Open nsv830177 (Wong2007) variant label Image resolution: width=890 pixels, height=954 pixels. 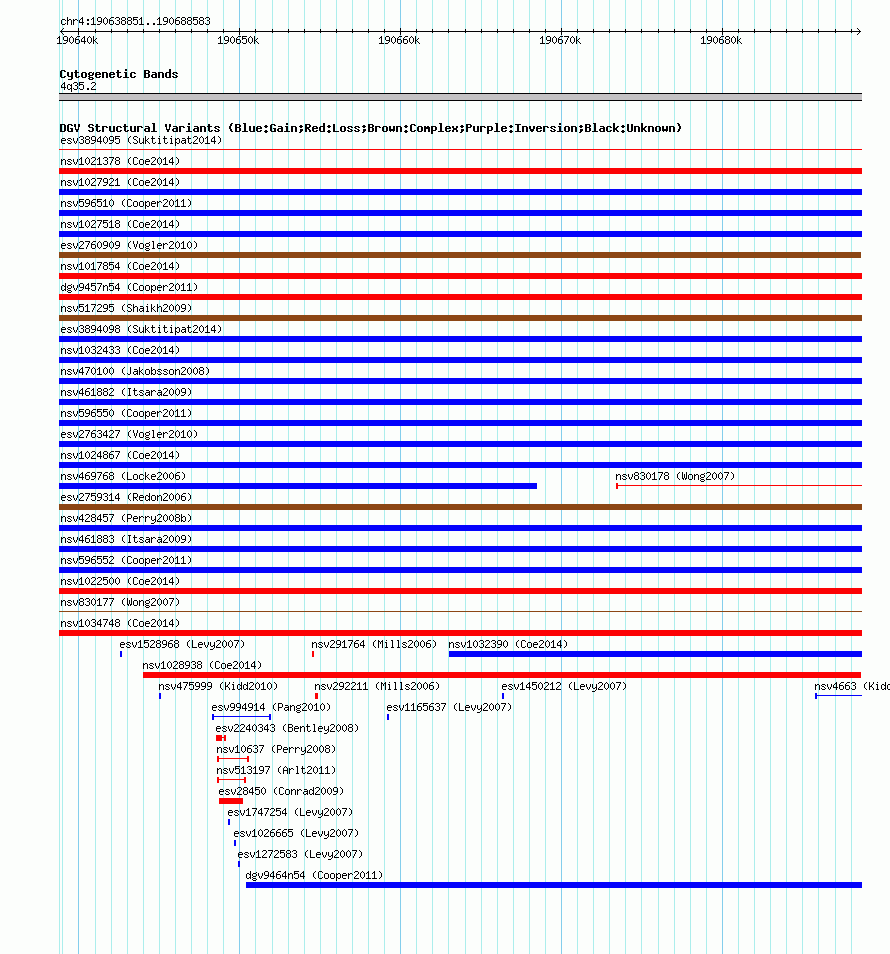point(120,602)
